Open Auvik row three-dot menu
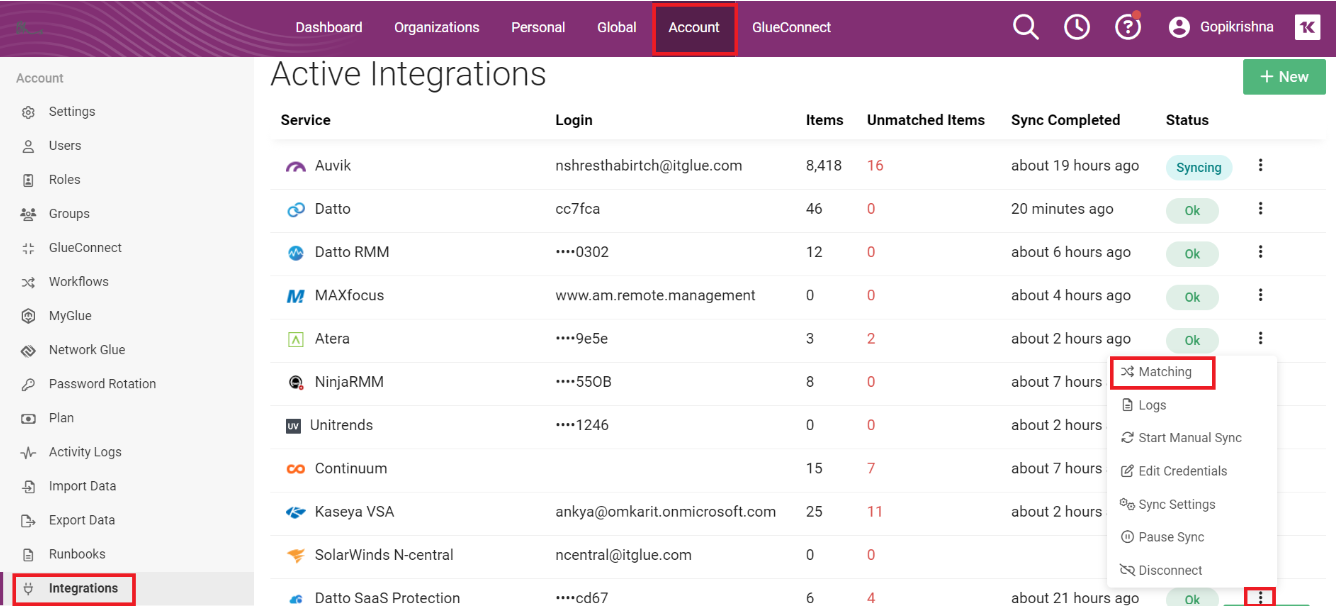This screenshot has height=613, width=1336. pyautogui.click(x=1261, y=165)
